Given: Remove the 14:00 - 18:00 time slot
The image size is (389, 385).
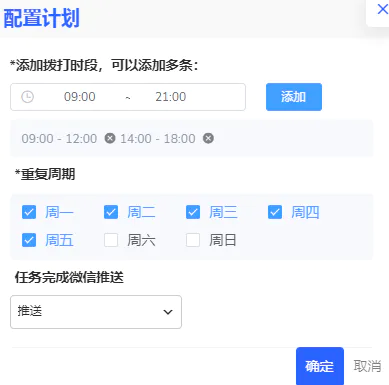Looking at the screenshot, I should [x=208, y=138].
